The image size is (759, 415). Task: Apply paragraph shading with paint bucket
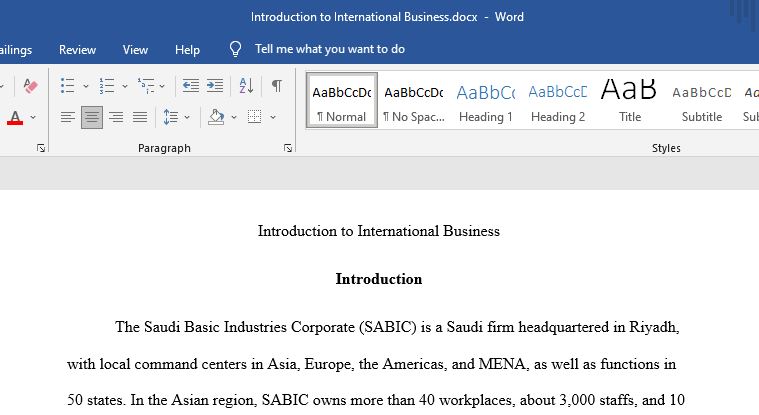pos(216,117)
